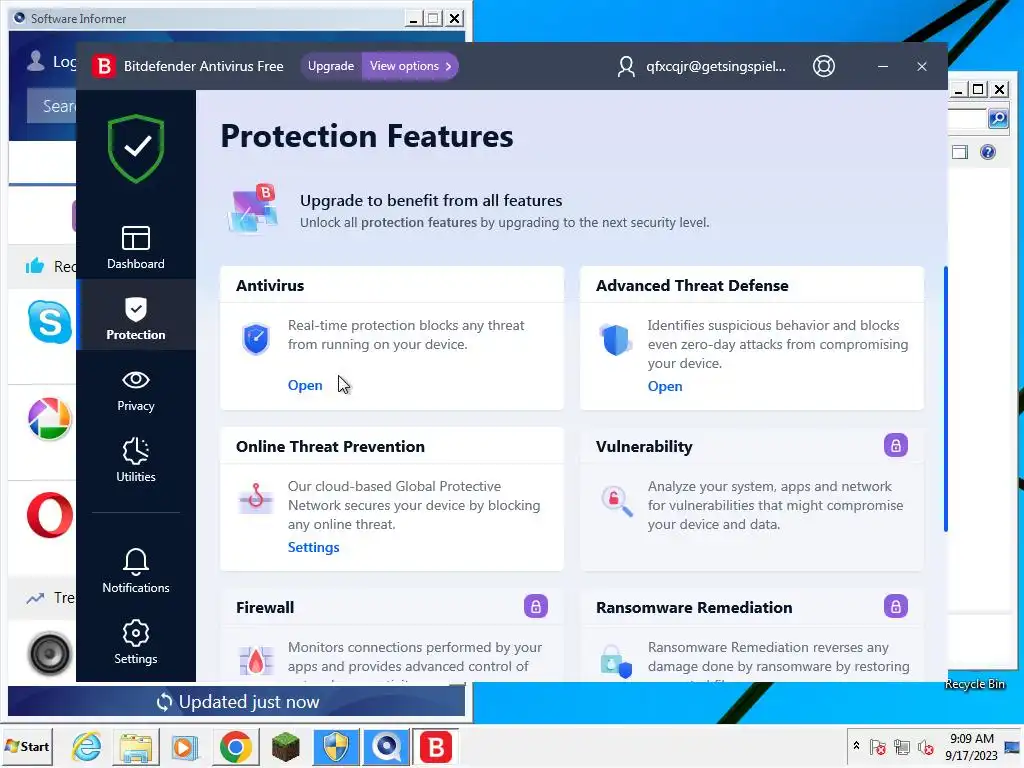Select the Protection sidebar item
The height and width of the screenshot is (768, 1024).
click(x=136, y=318)
